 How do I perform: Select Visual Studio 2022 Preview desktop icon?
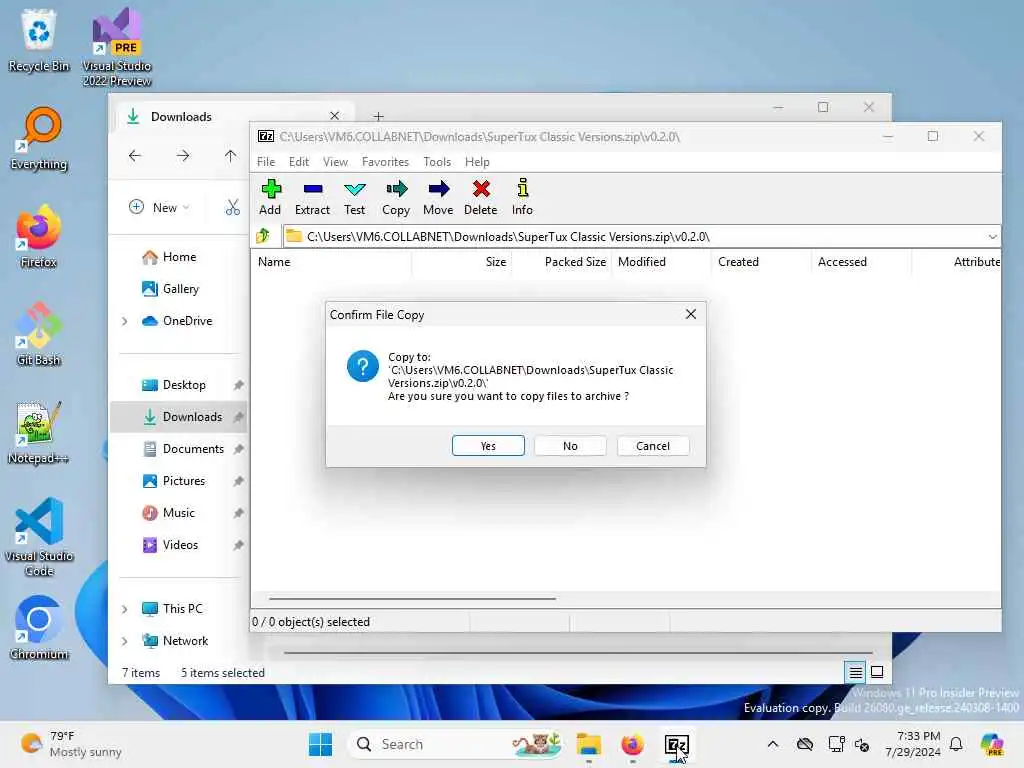117,47
